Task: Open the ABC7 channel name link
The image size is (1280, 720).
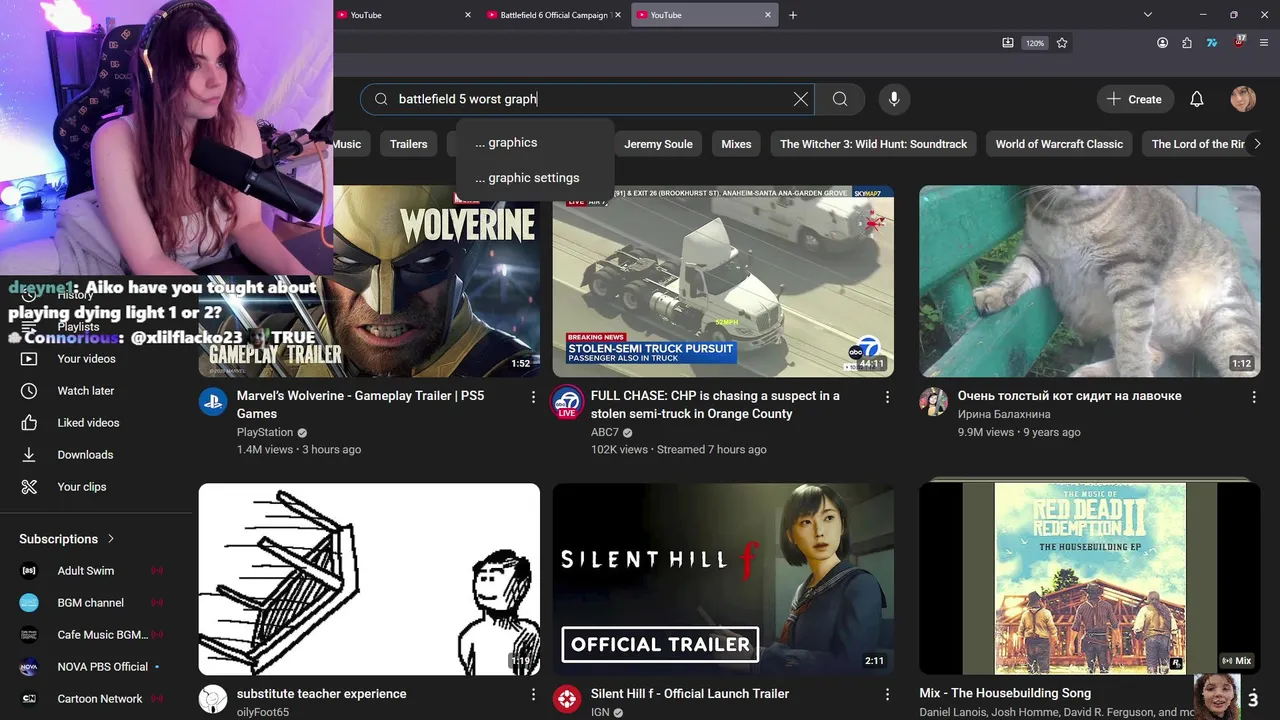Action: point(605,433)
